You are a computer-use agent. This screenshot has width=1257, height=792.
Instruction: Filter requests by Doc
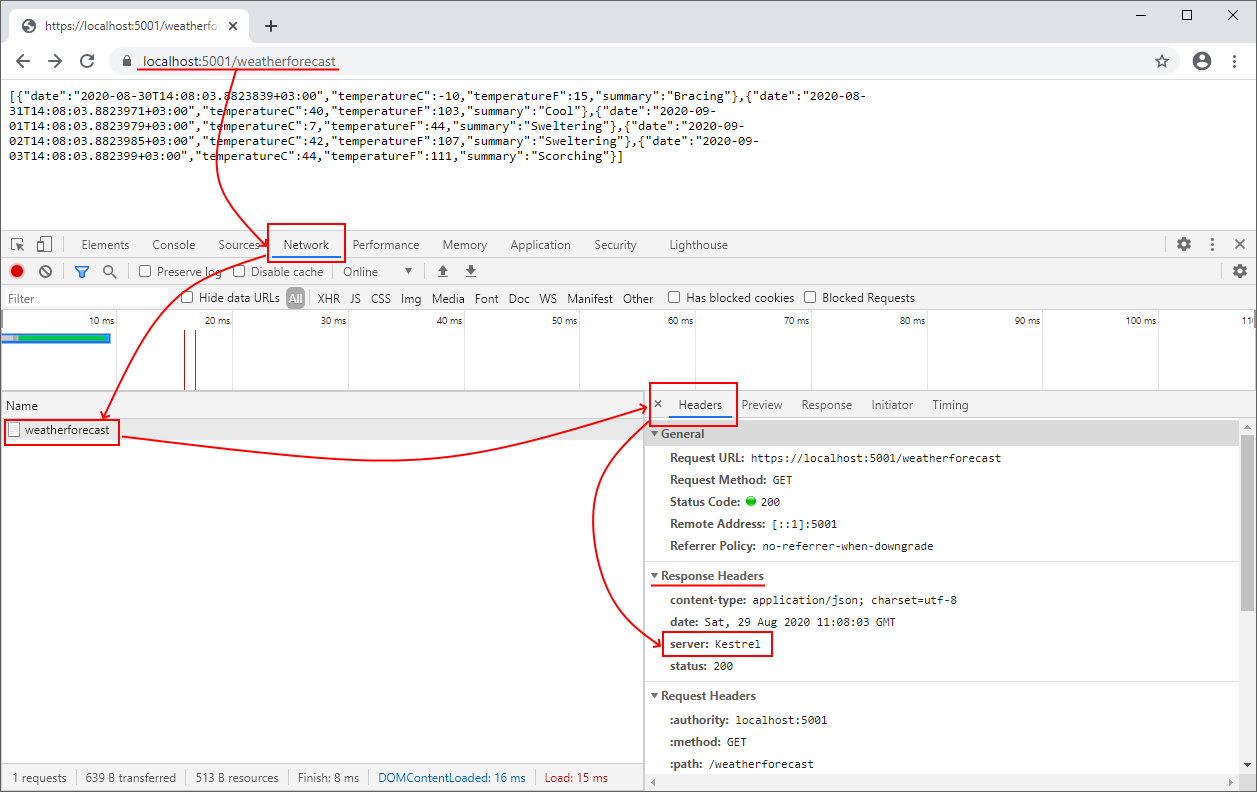tap(519, 298)
